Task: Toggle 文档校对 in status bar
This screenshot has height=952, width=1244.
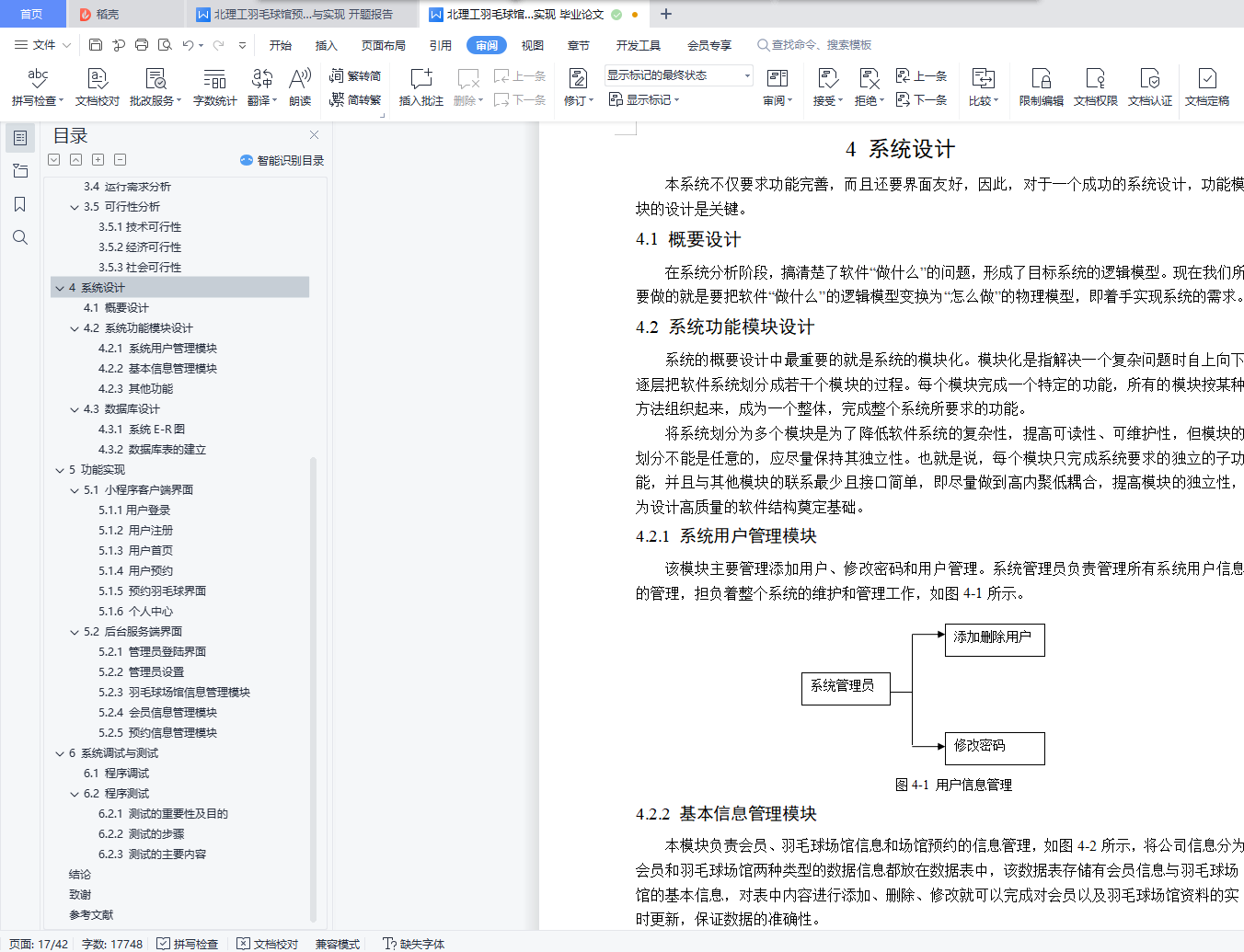Action: (x=267, y=944)
